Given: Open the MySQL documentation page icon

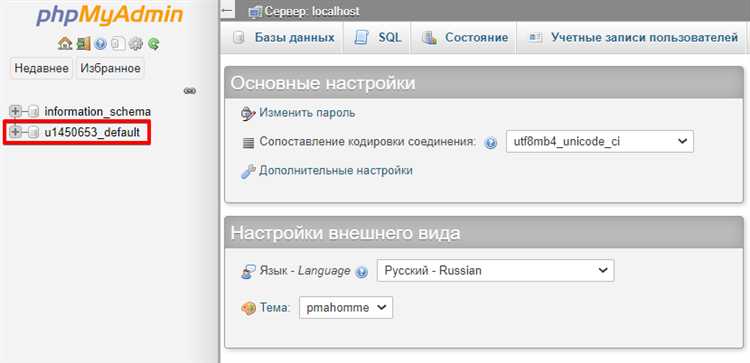Looking at the screenshot, I should tap(118, 44).
